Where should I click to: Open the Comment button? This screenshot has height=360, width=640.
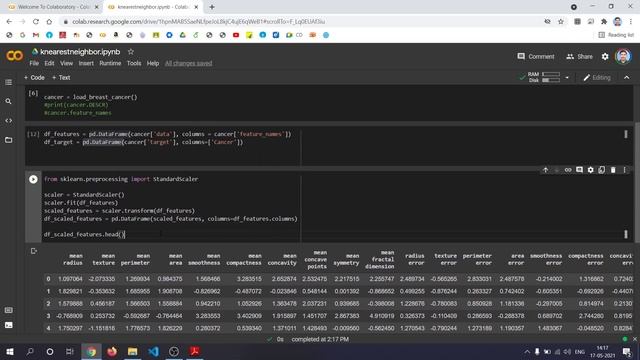click(536, 57)
